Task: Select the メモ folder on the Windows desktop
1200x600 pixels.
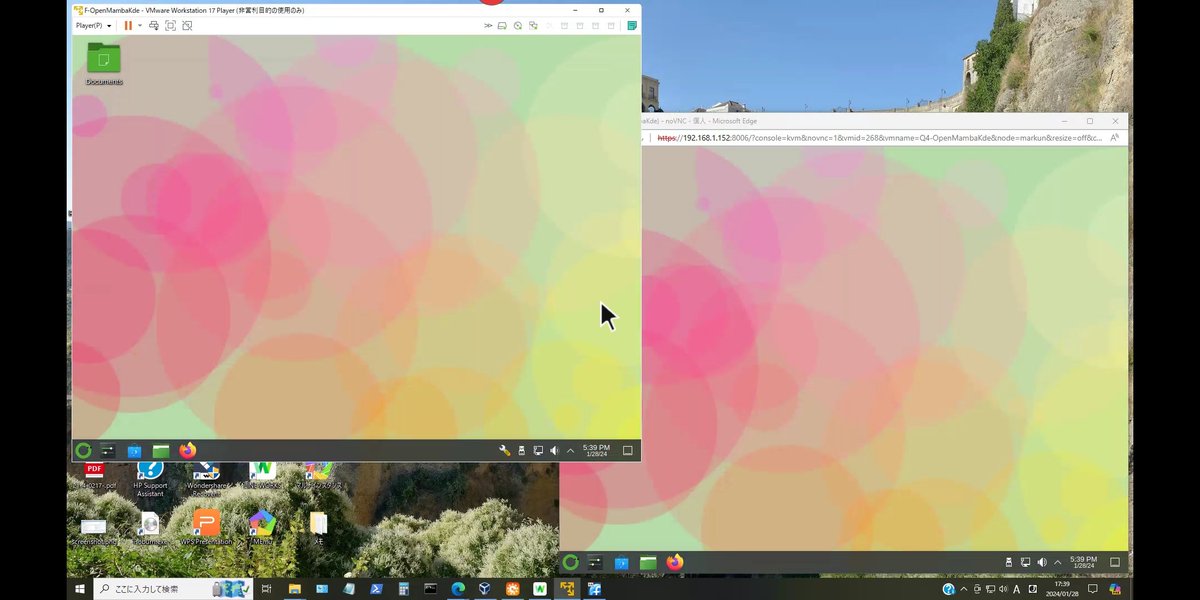Action: click(318, 527)
